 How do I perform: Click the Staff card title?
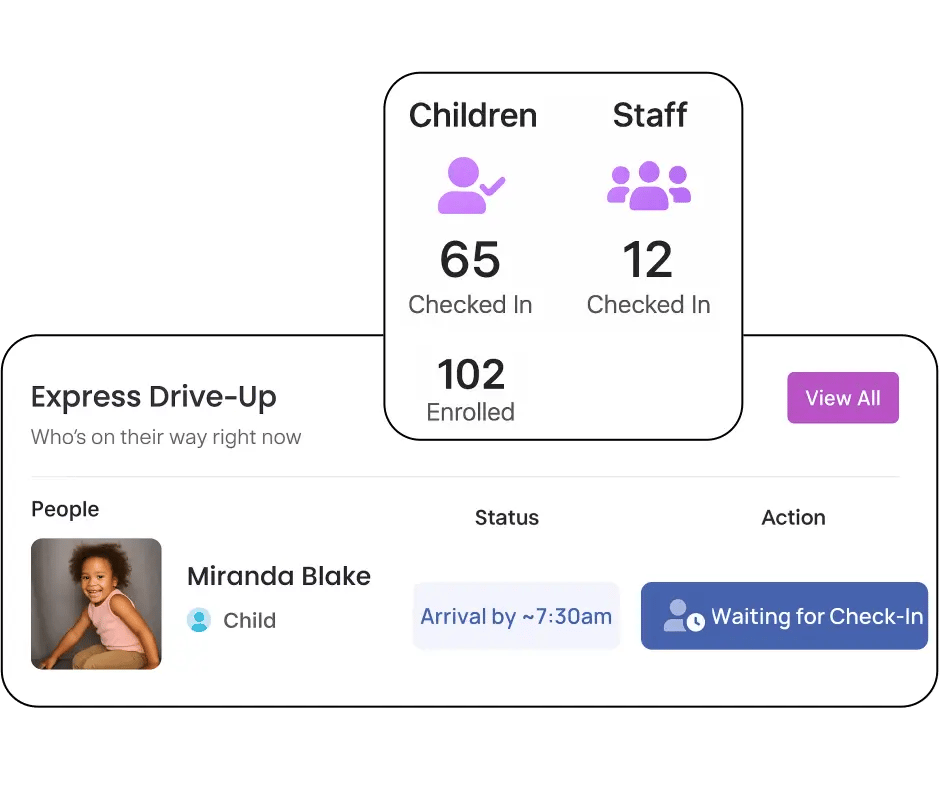pyautogui.click(x=649, y=115)
